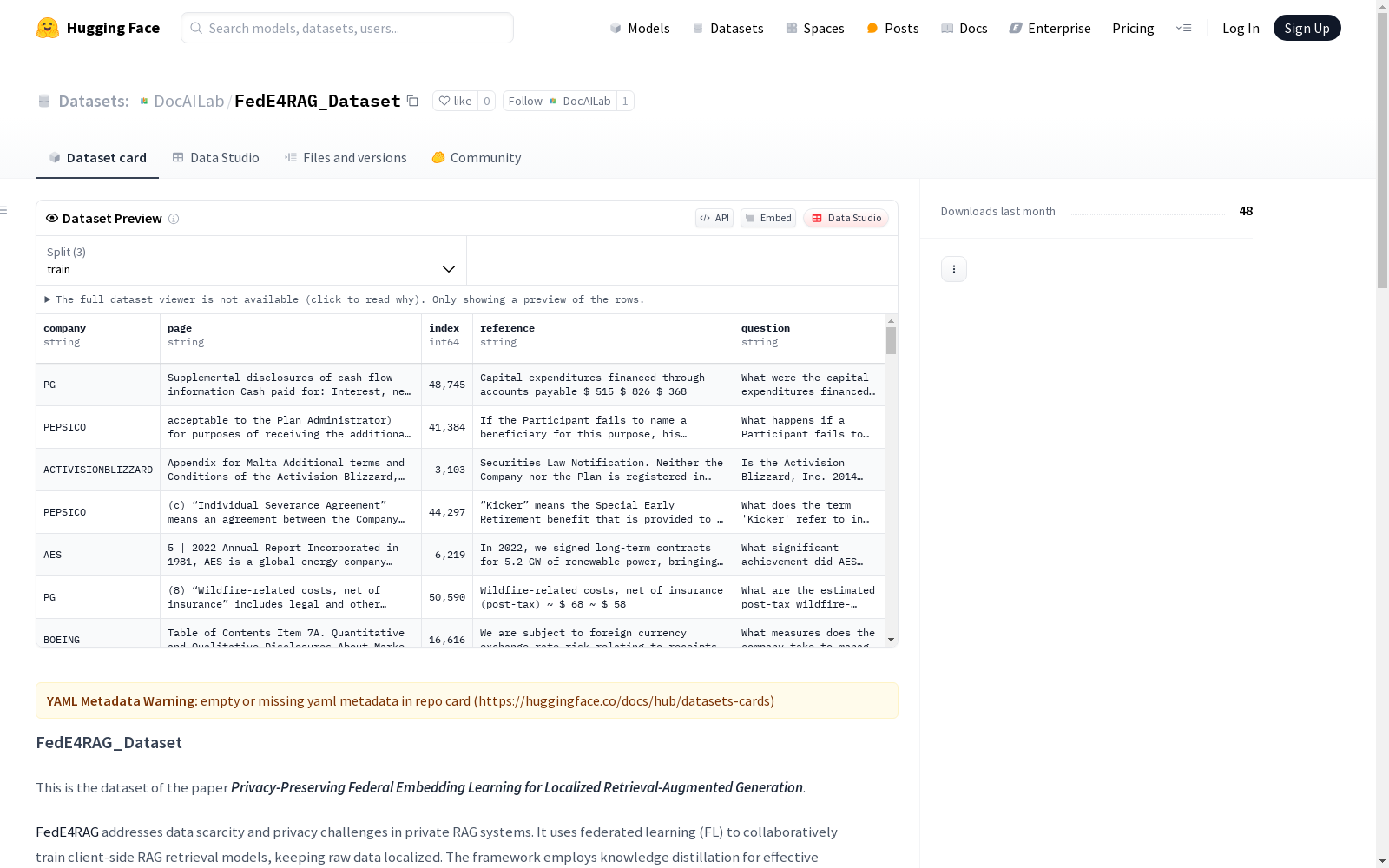The image size is (1389, 868).
Task: Click the DocAILab organization avatar icon
Action: click(x=144, y=102)
